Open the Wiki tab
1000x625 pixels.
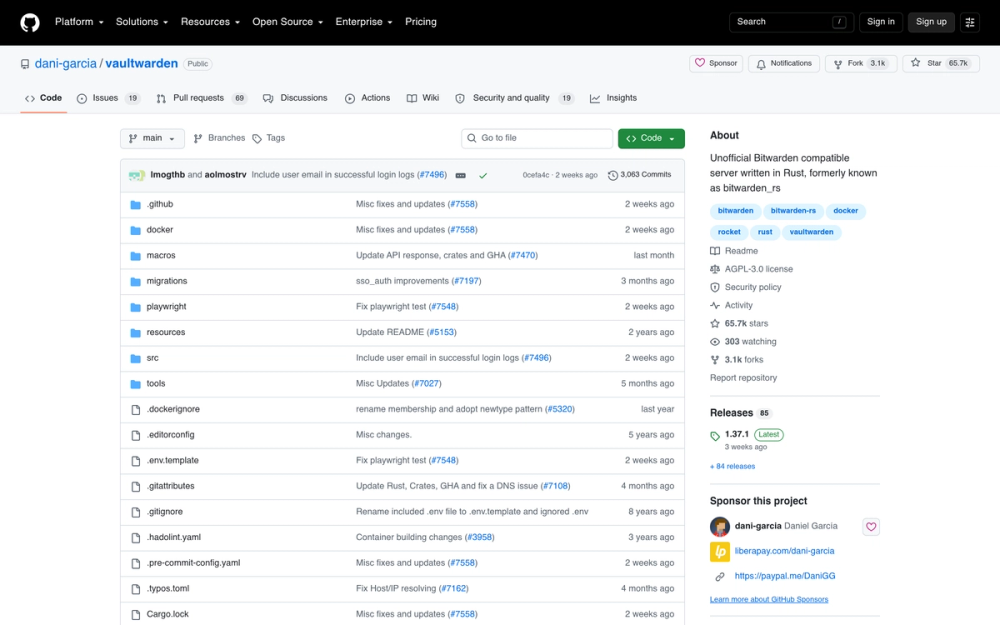pyautogui.click(x=423, y=98)
